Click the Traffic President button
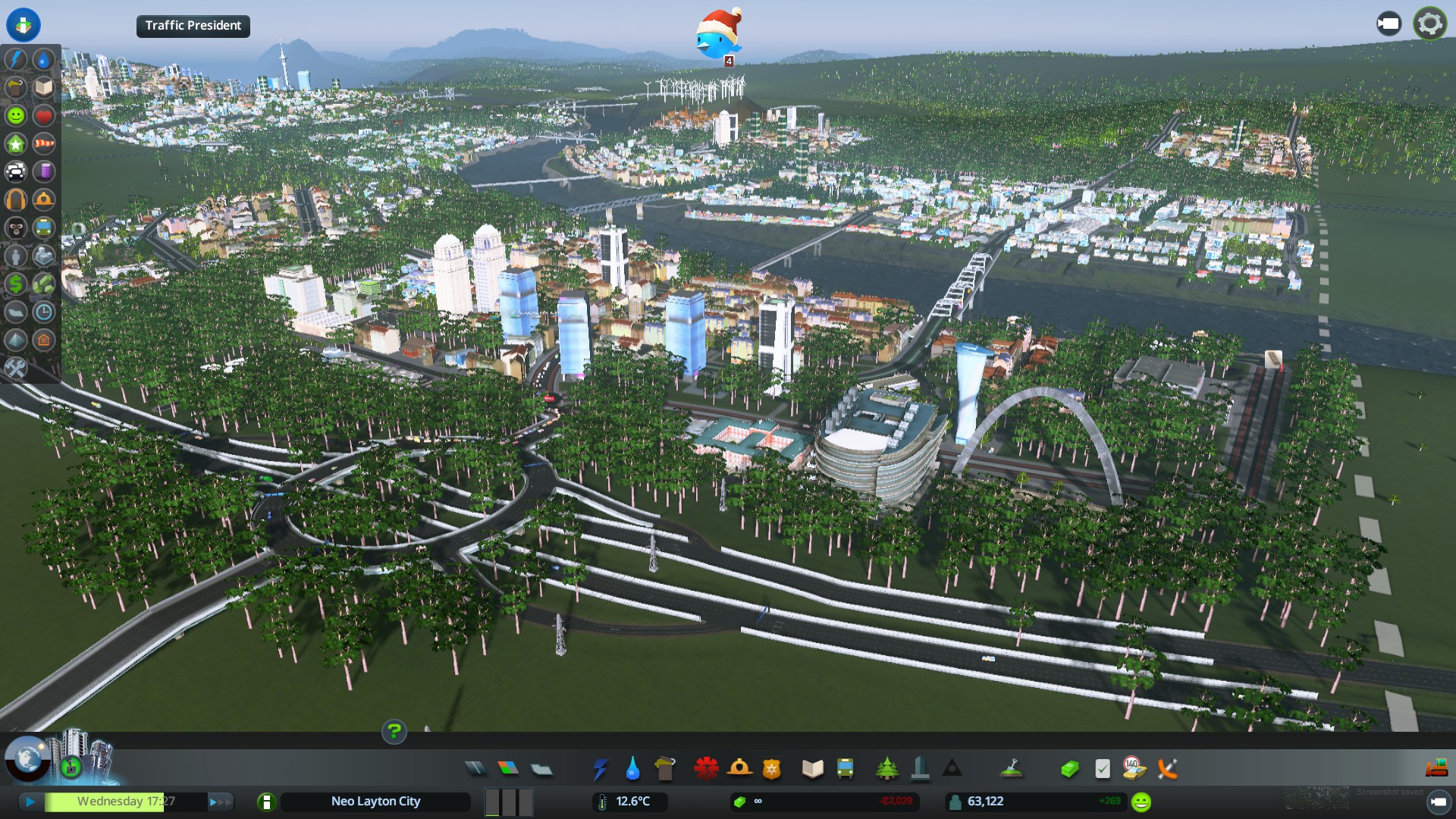The image size is (1456, 819). click(193, 26)
